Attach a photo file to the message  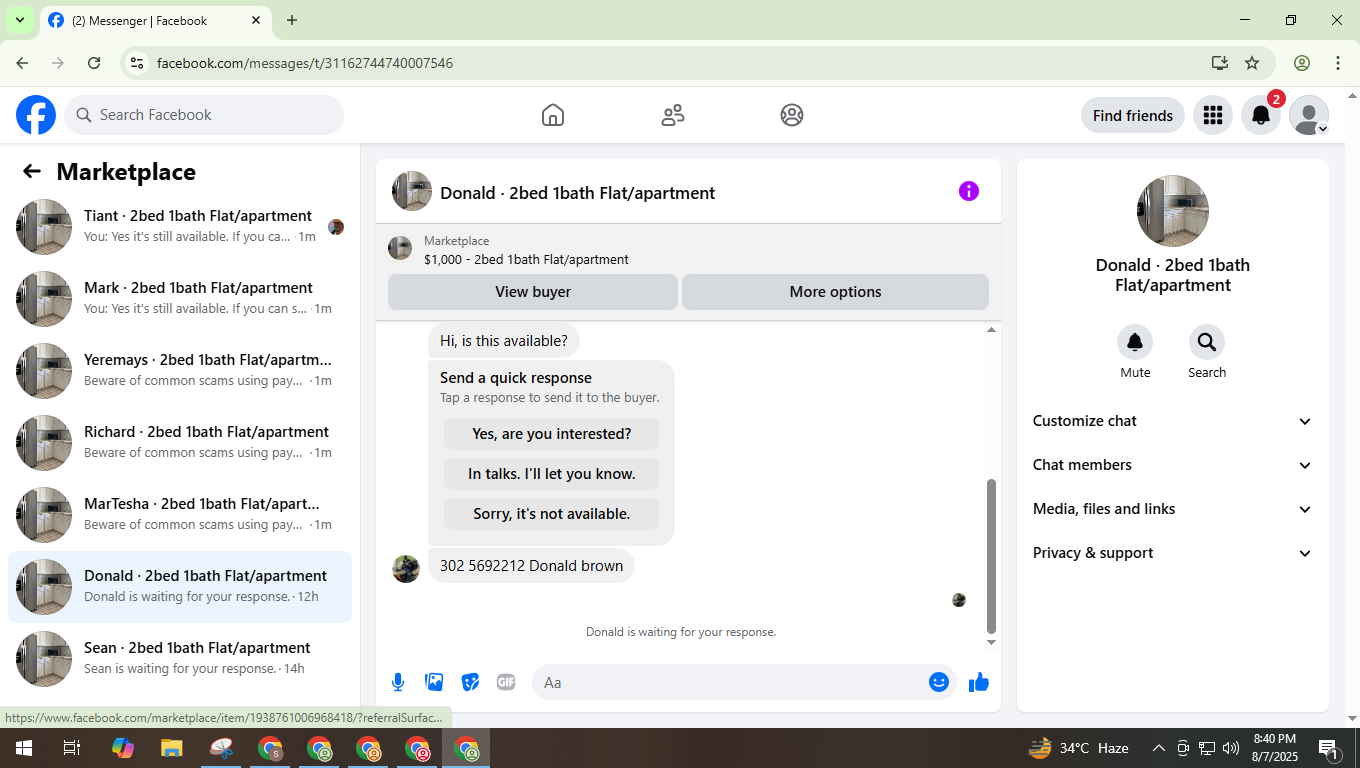click(x=434, y=682)
